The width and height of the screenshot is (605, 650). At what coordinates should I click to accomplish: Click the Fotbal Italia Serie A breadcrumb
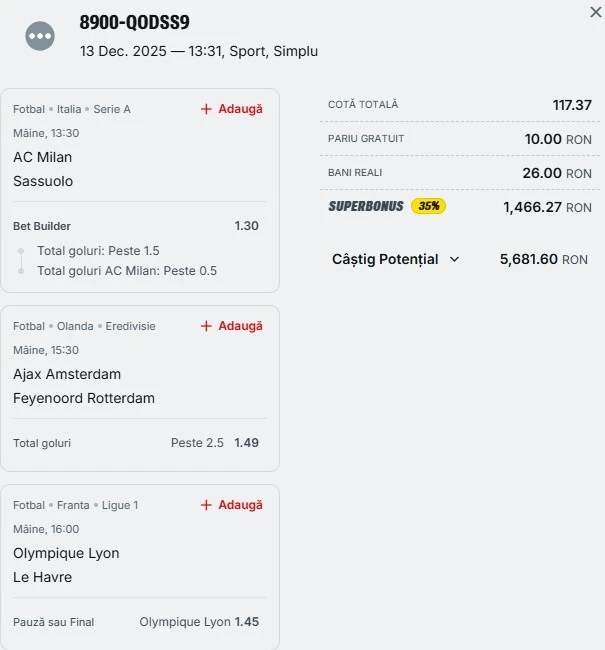pyautogui.click(x=72, y=109)
